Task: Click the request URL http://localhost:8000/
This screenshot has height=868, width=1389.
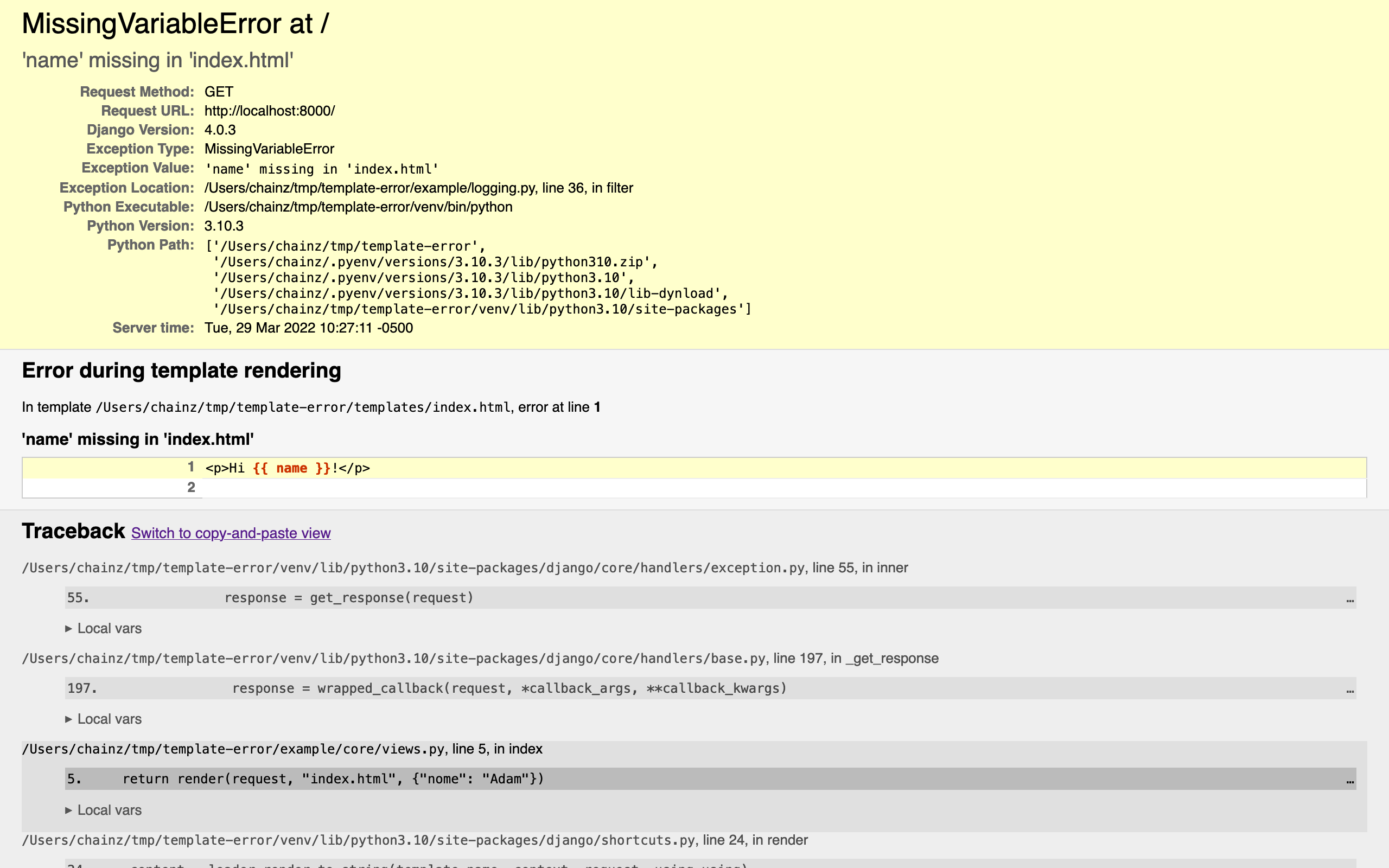Action: click(270, 110)
